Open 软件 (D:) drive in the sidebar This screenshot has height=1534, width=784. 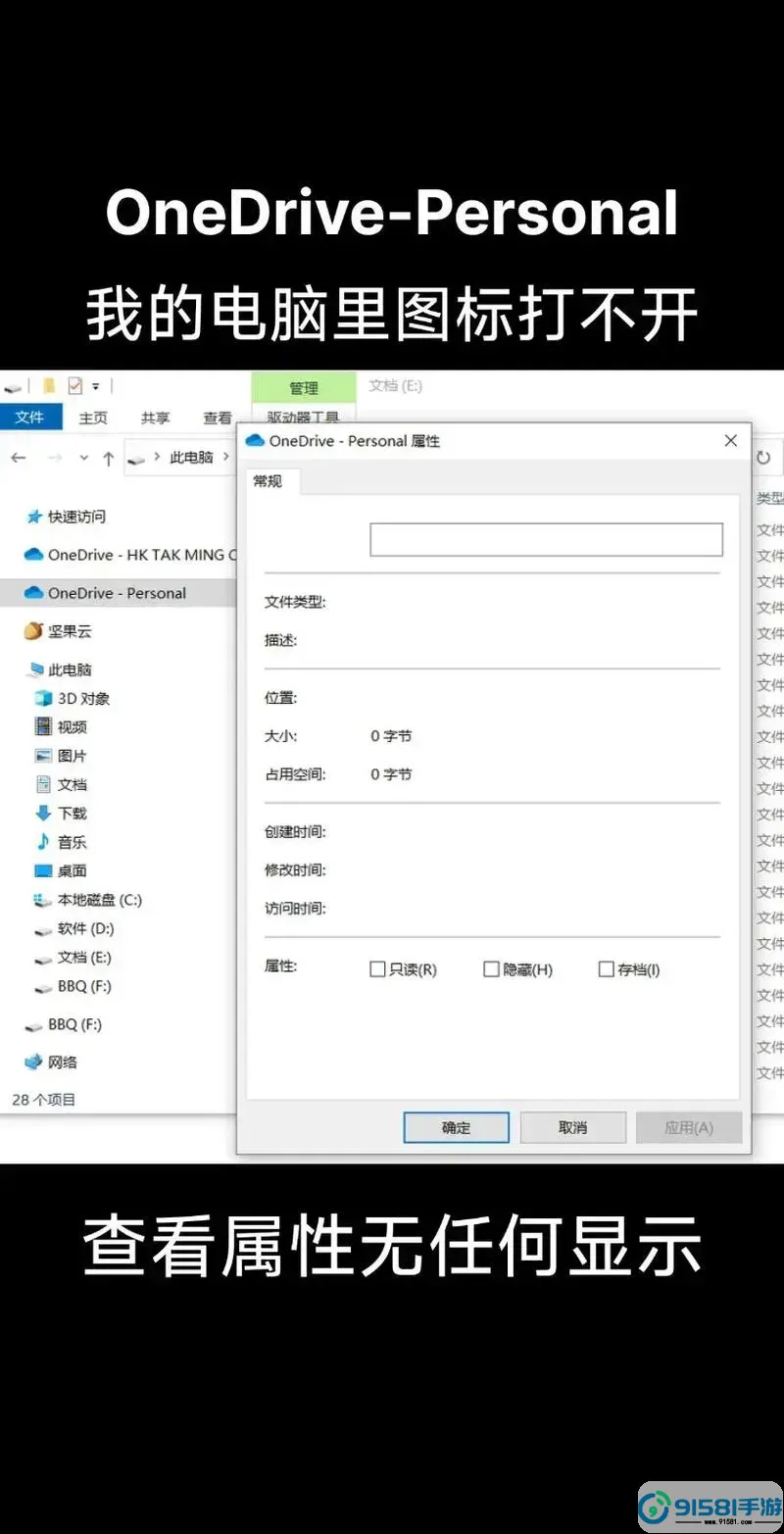tap(74, 928)
